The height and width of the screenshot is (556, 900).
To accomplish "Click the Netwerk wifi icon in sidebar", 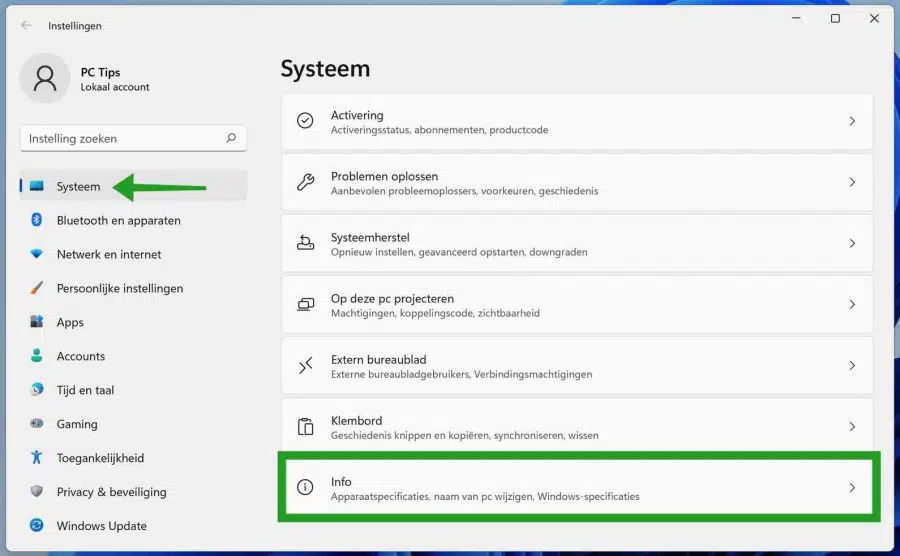I will [x=37, y=254].
